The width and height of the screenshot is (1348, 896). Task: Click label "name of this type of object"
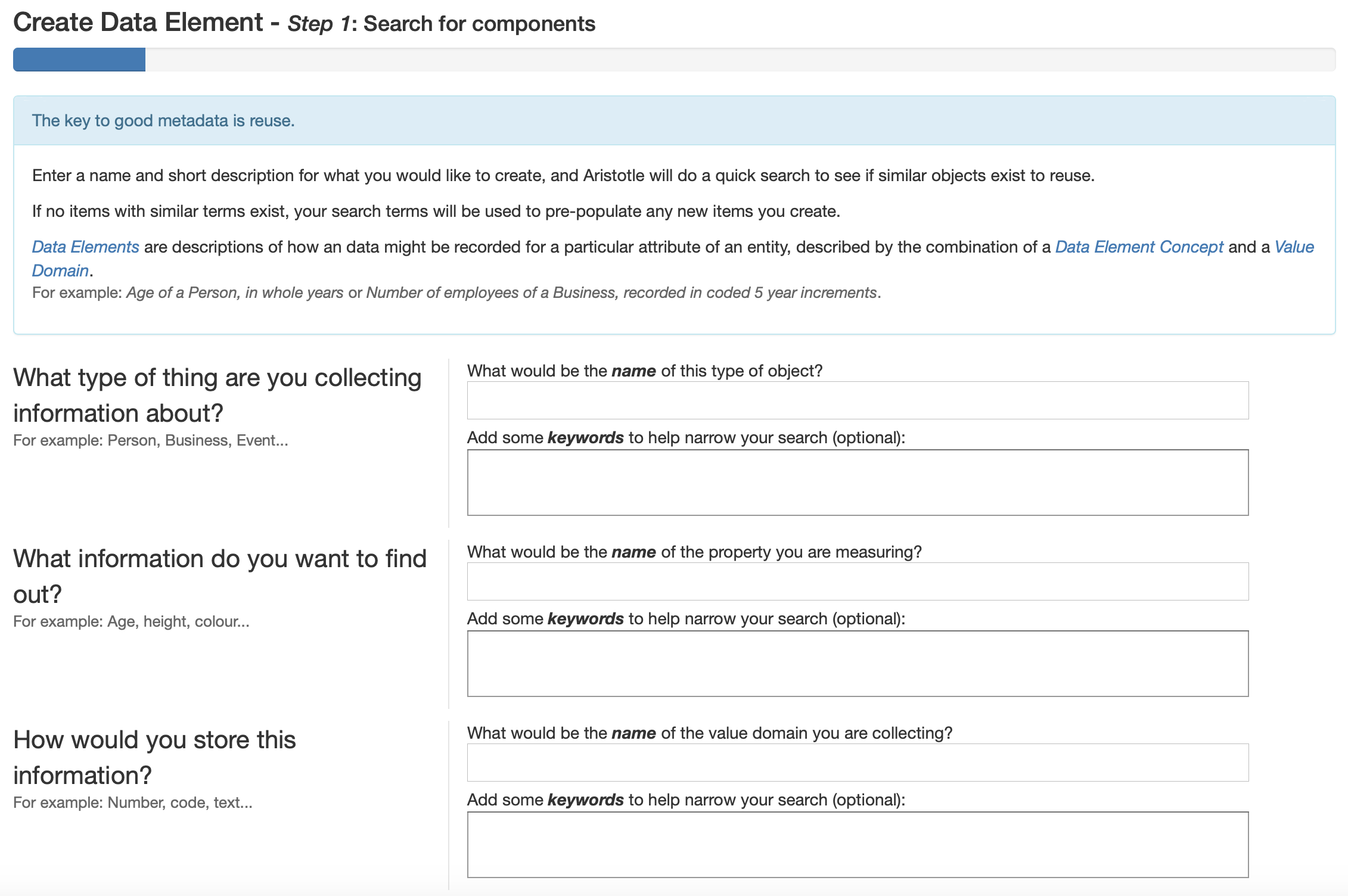(644, 371)
